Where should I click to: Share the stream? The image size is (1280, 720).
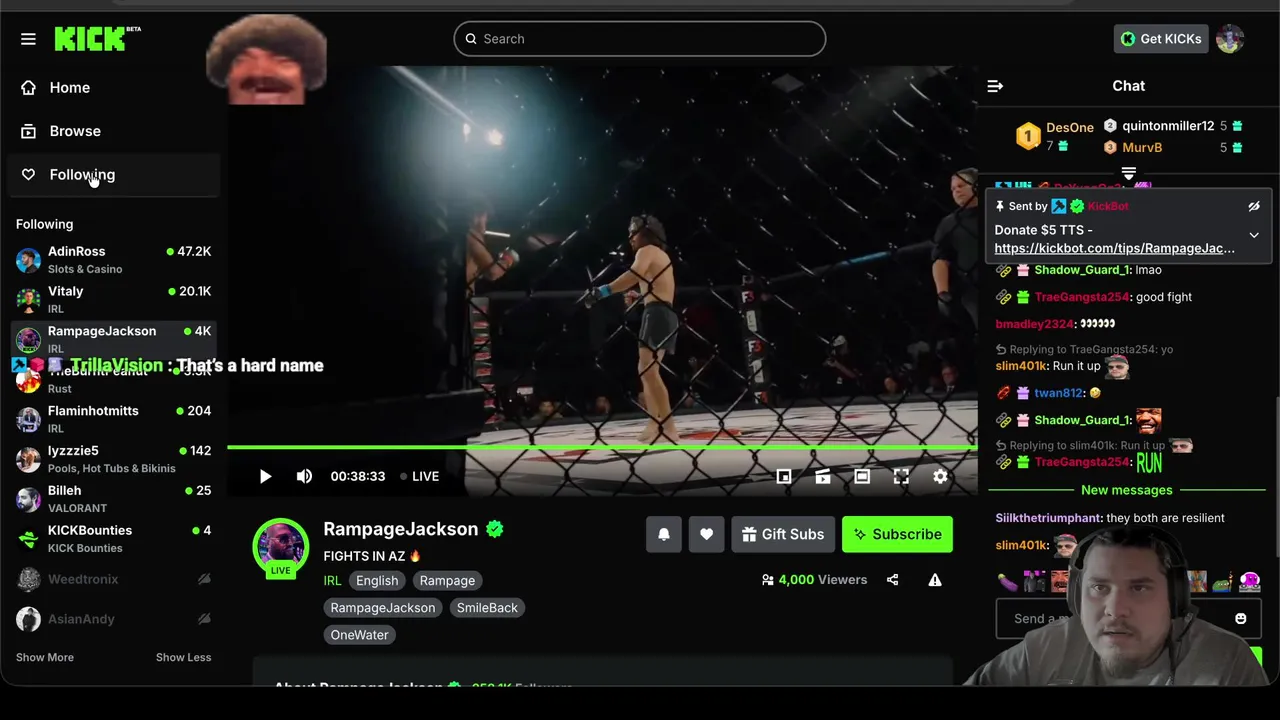coord(892,580)
